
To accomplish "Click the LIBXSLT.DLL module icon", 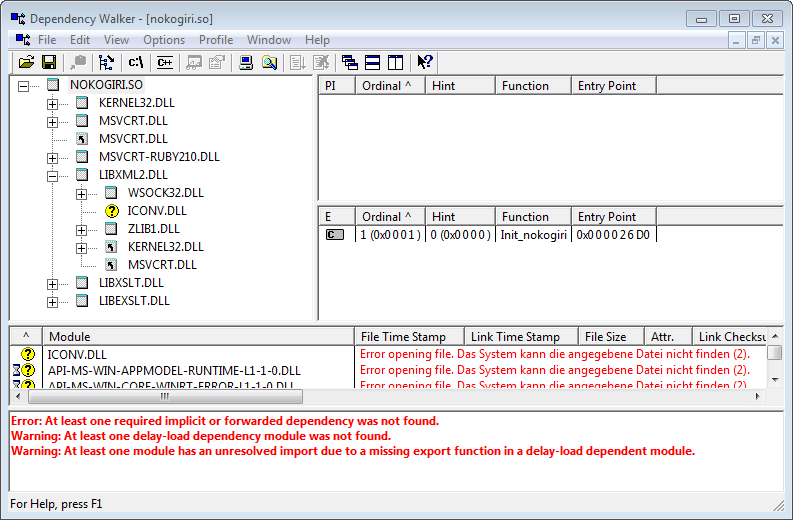I will coord(82,283).
